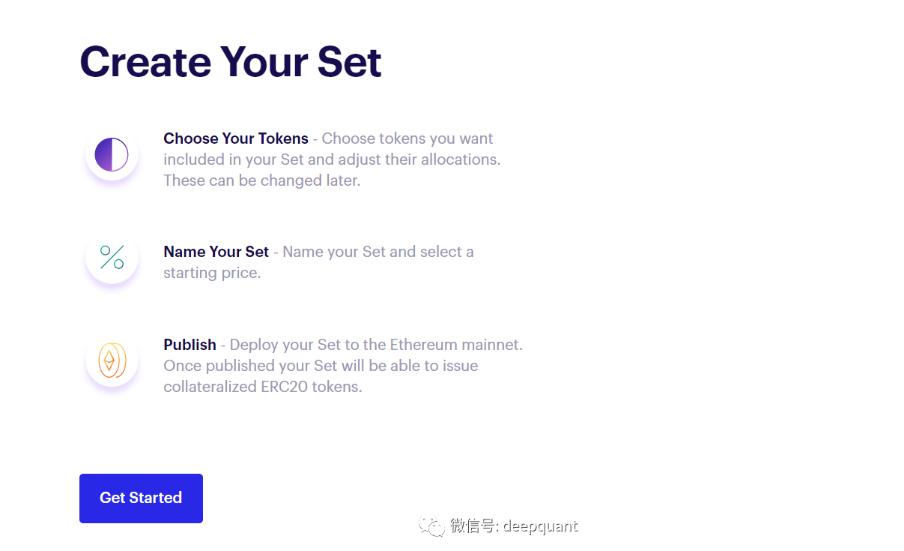Click the word "Set" in the main title
This screenshot has height=551, width=904.
349,62
